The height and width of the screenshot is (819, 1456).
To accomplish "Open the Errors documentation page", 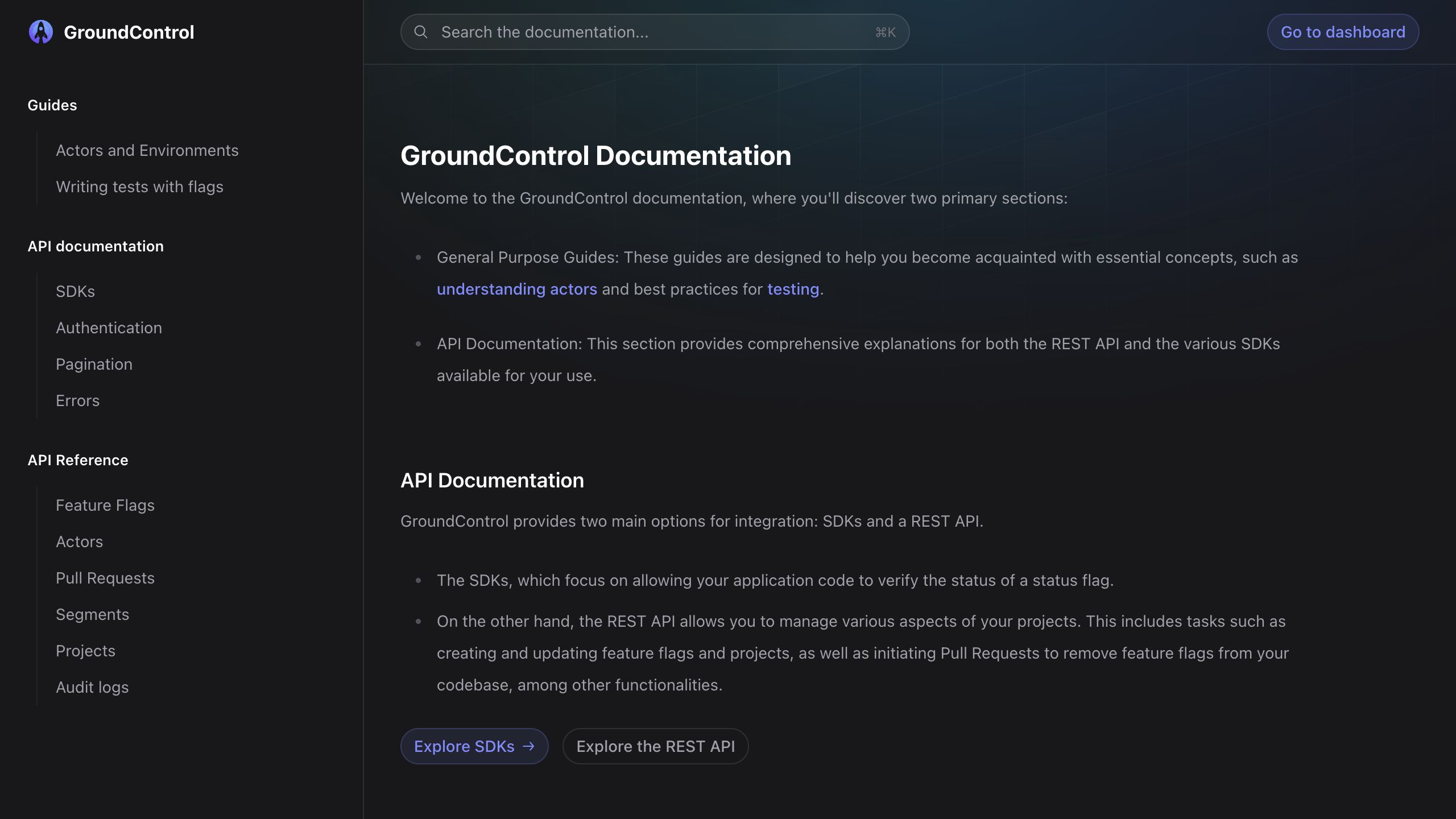I will [x=77, y=400].
